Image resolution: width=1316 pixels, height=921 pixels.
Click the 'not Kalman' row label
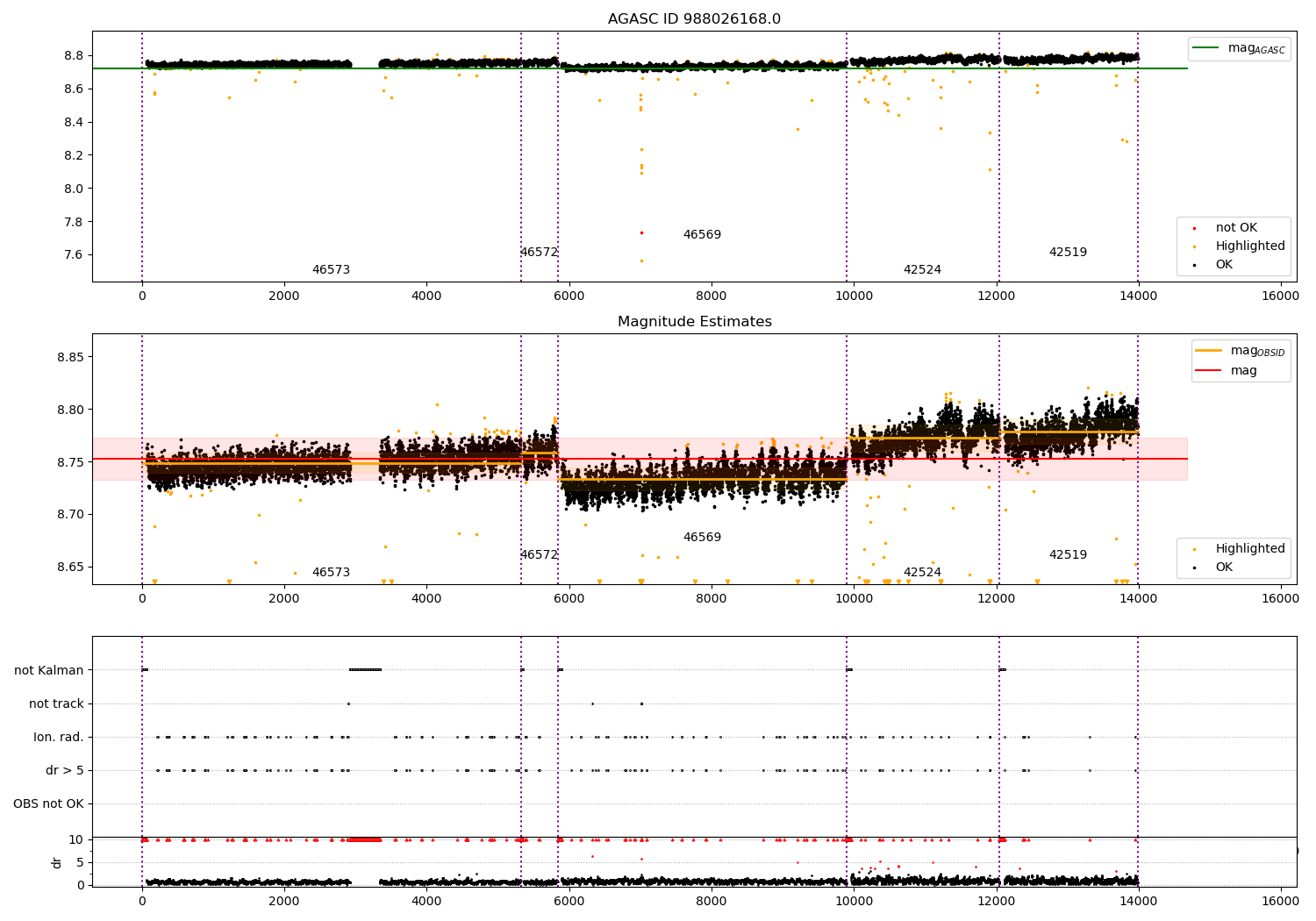pos(49,671)
